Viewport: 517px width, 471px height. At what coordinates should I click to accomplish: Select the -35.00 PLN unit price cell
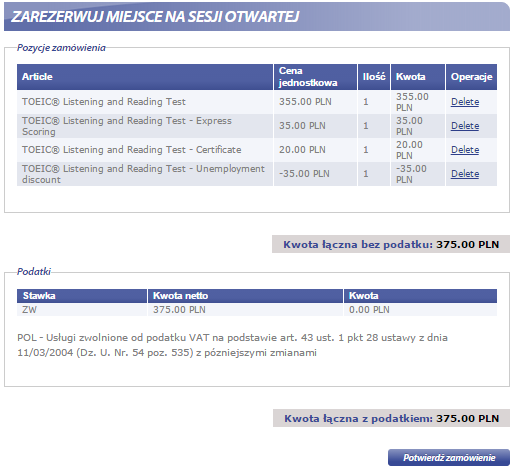[x=315, y=174]
